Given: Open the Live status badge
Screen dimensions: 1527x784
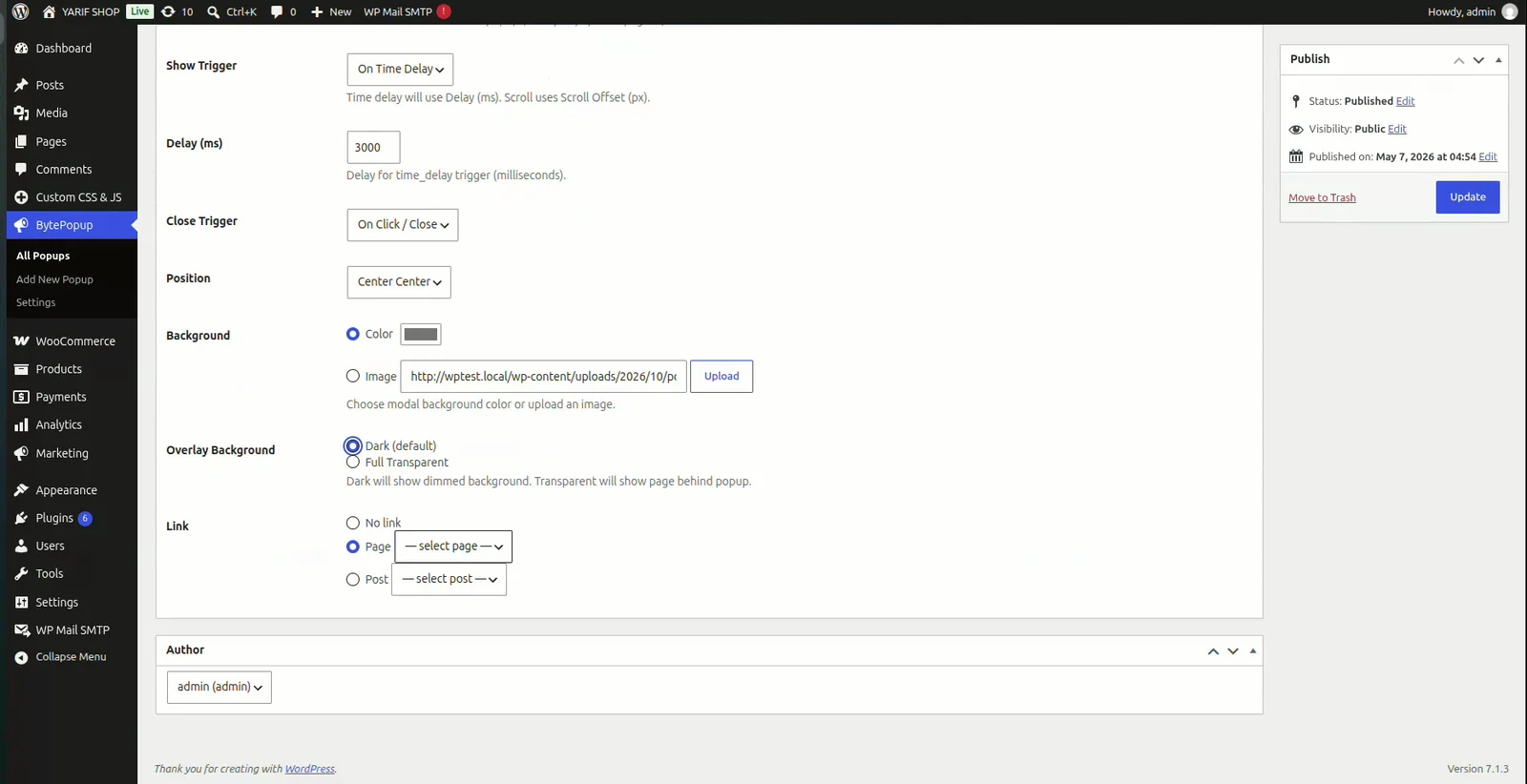Looking at the screenshot, I should tap(139, 11).
